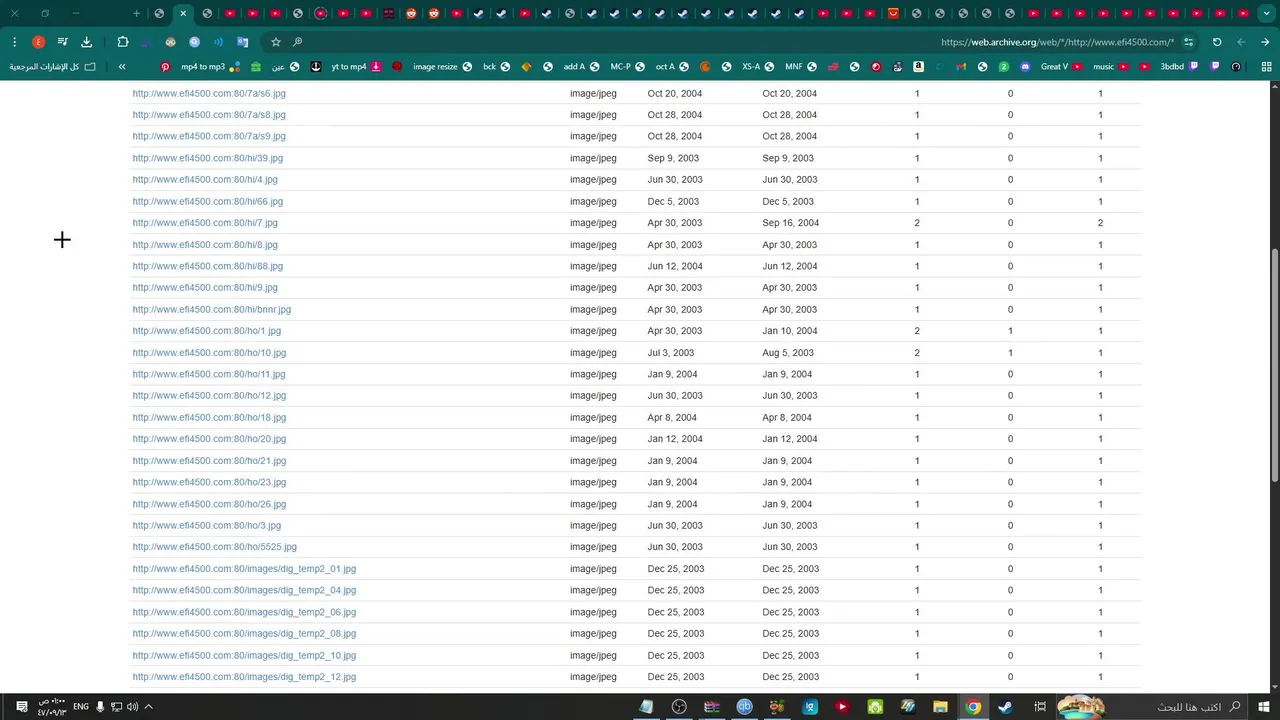Open the 'Great V' YouTube bookmark

click(x=1061, y=67)
